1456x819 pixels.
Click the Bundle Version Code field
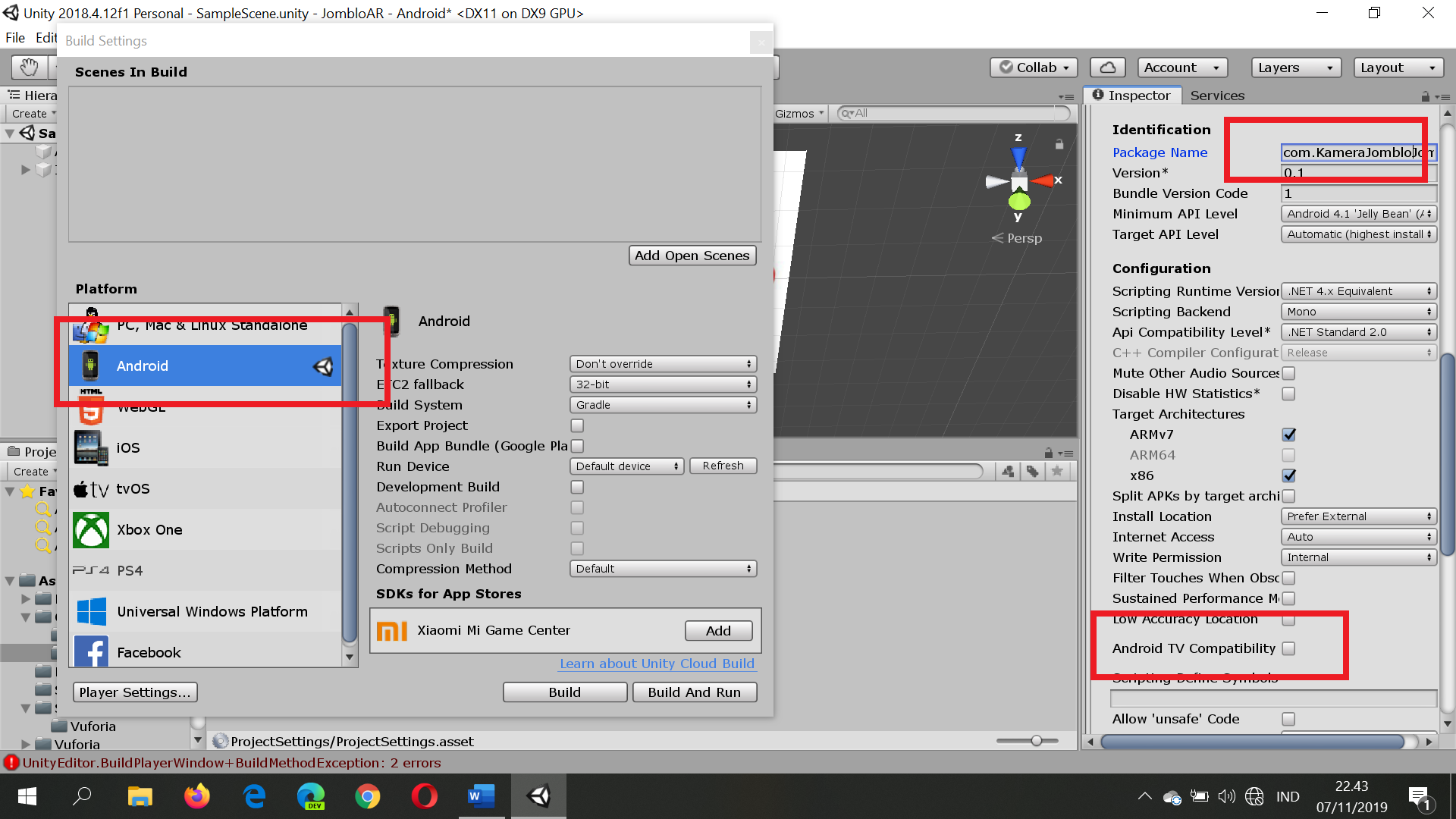(x=1359, y=193)
